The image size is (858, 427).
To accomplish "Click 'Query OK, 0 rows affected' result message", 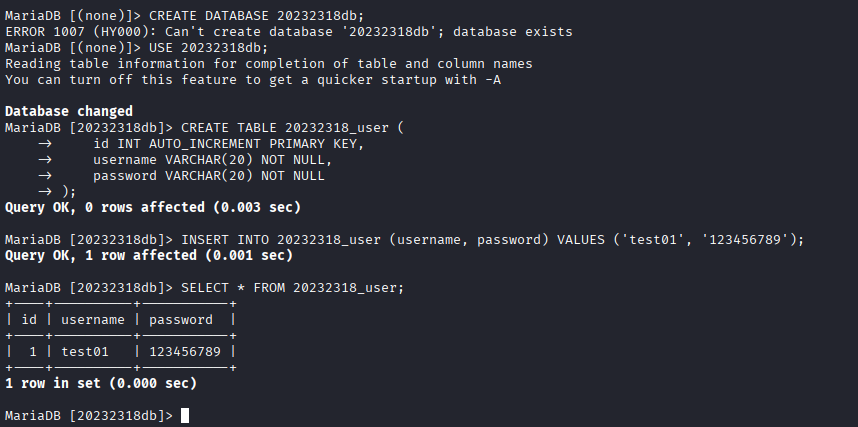I will (x=152, y=207).
